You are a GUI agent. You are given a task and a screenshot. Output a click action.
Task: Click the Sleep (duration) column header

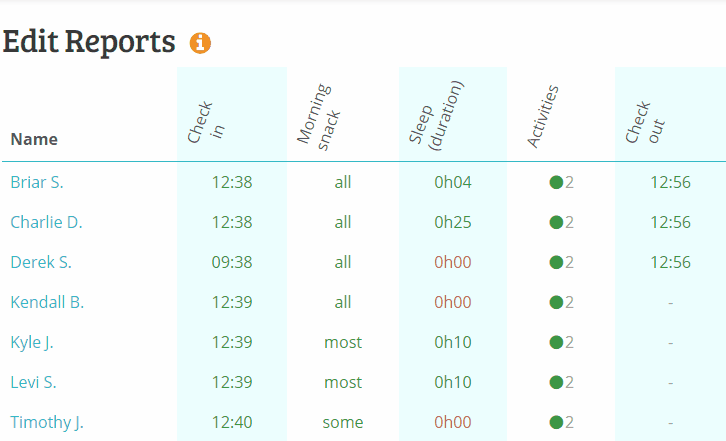point(436,115)
